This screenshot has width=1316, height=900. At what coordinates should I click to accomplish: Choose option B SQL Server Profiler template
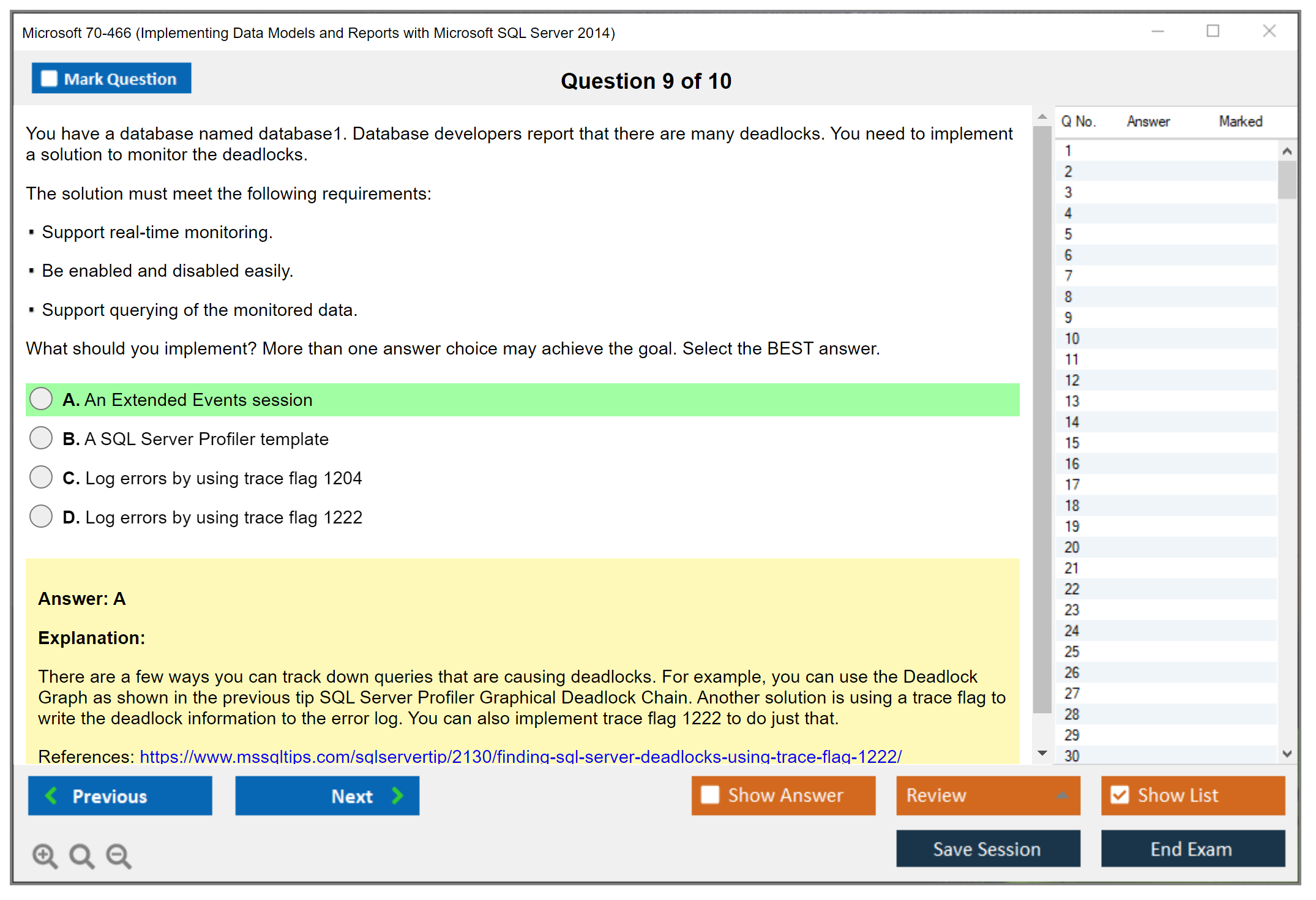(41, 438)
